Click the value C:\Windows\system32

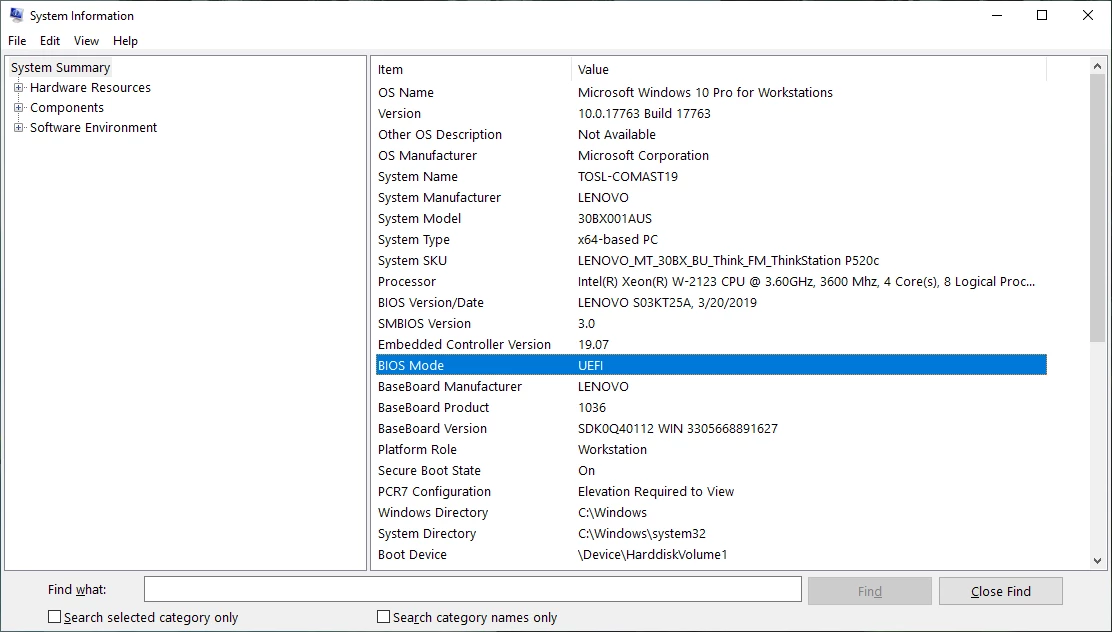point(642,533)
